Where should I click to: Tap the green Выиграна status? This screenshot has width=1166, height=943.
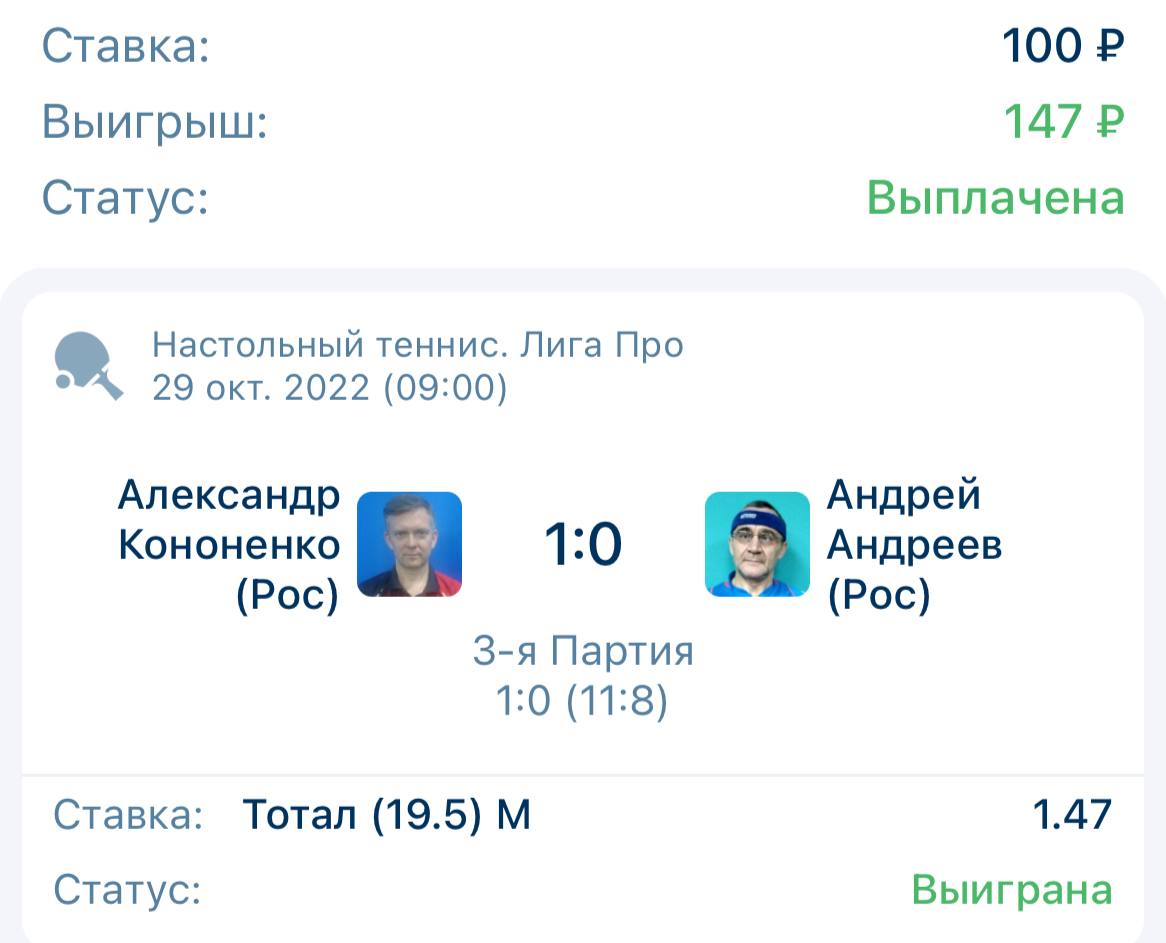click(1011, 889)
